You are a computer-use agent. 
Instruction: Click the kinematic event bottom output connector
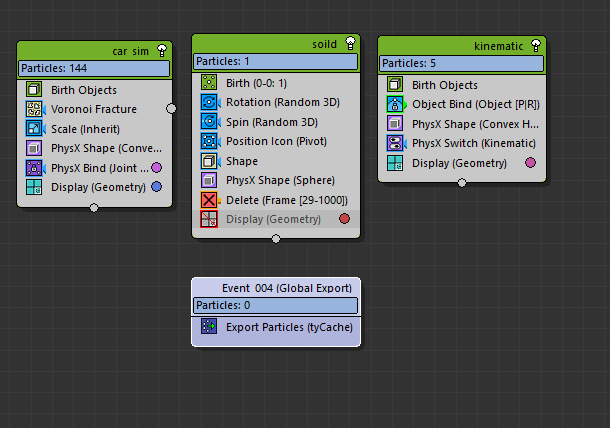point(462,182)
